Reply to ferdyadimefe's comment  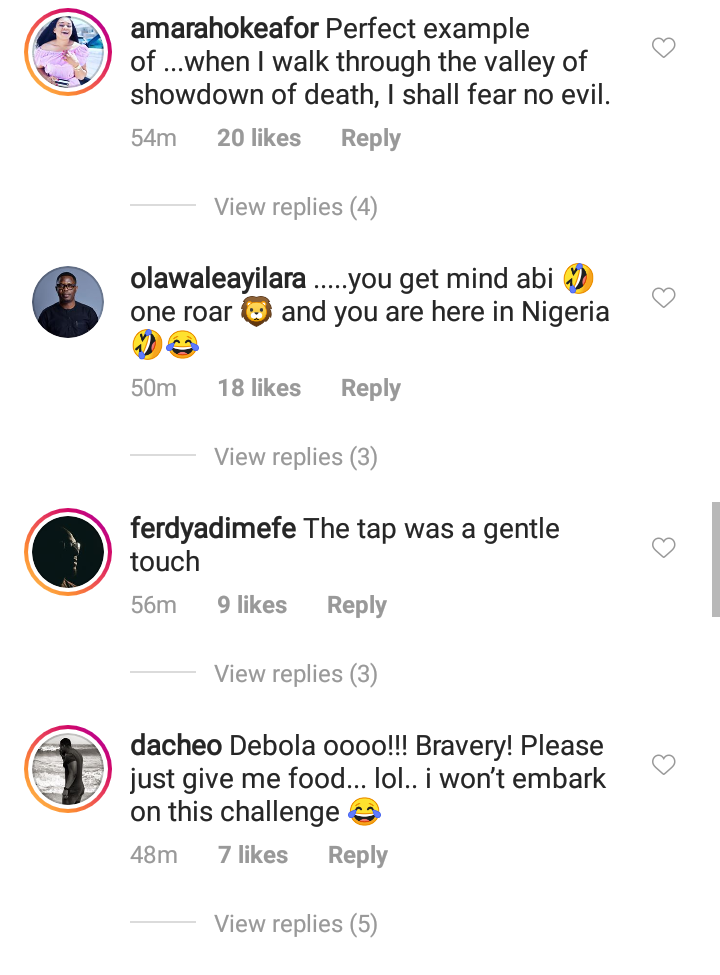click(356, 606)
